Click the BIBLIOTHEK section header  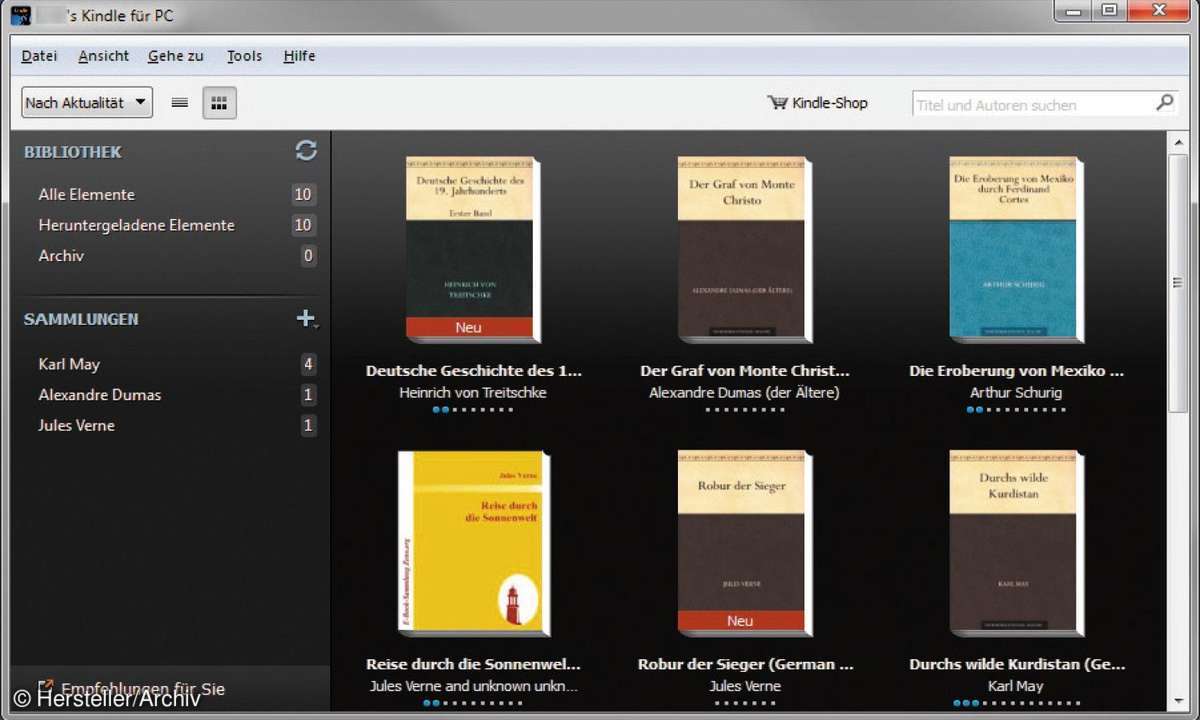point(73,152)
